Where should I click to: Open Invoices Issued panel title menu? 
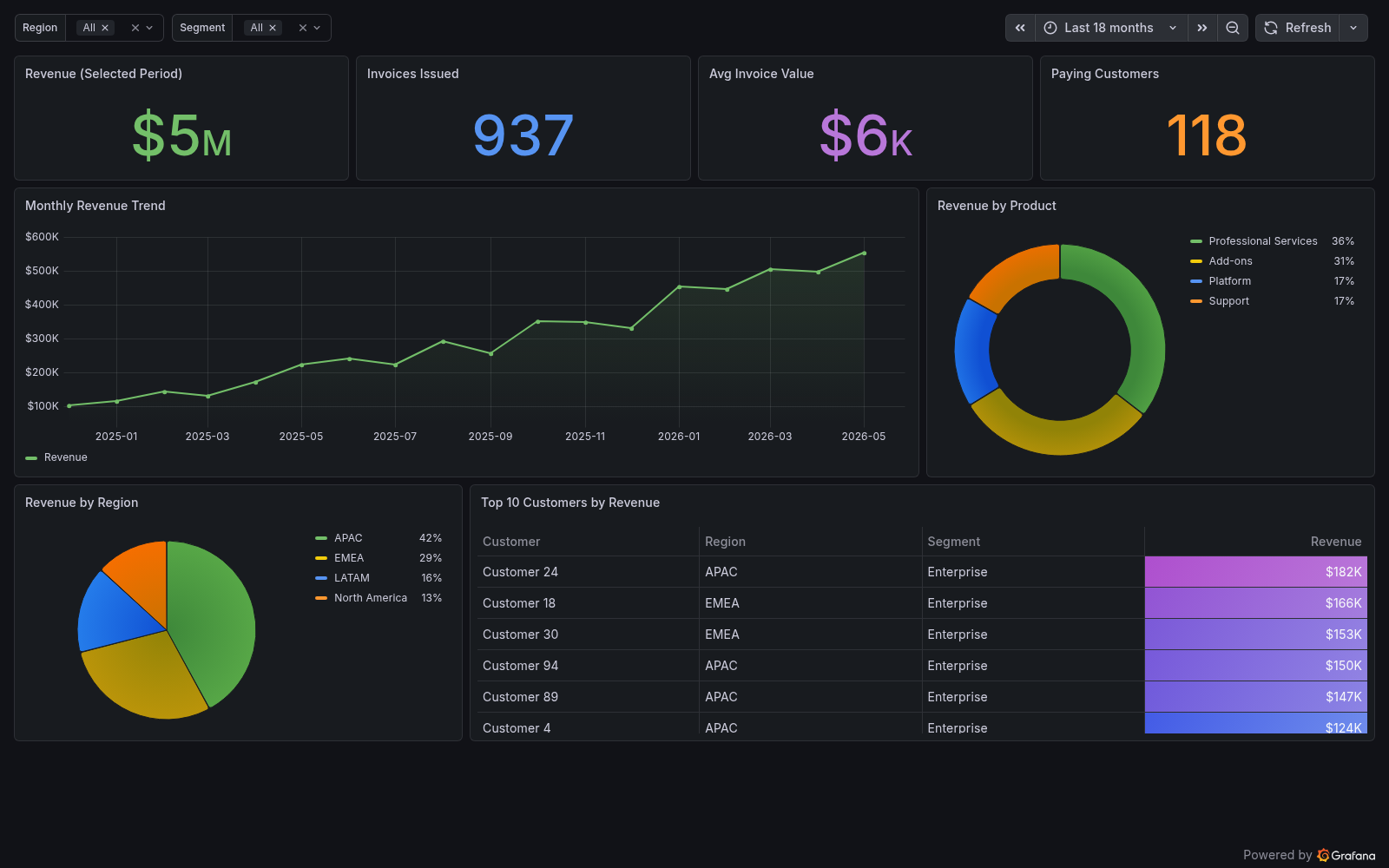coord(413,74)
